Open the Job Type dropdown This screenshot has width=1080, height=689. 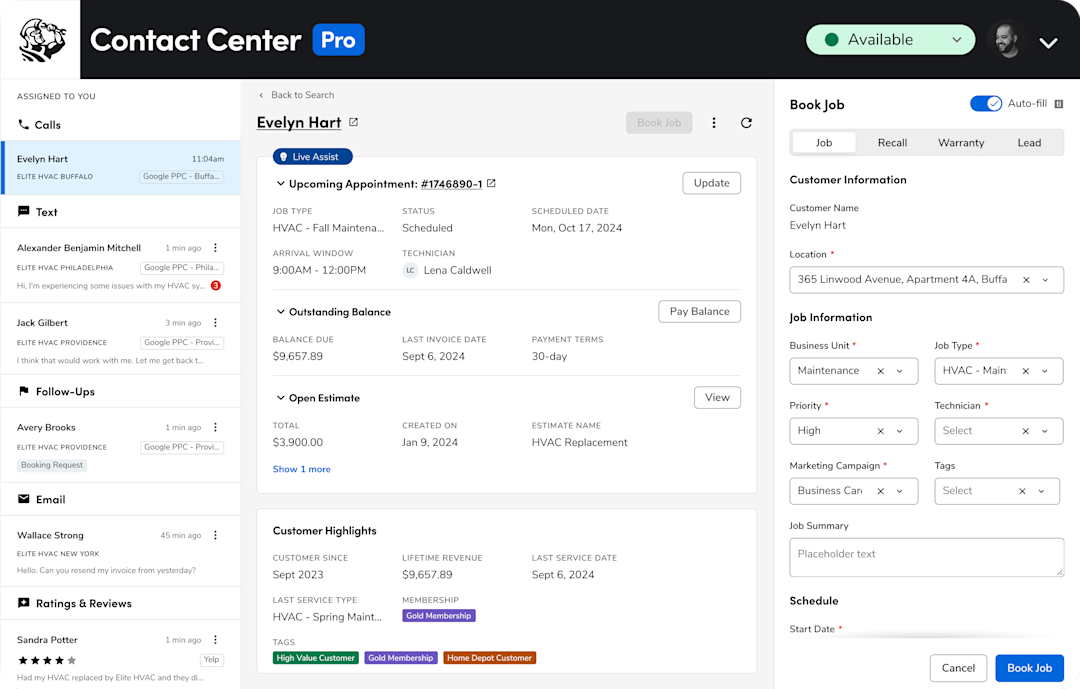pyautogui.click(x=1045, y=371)
